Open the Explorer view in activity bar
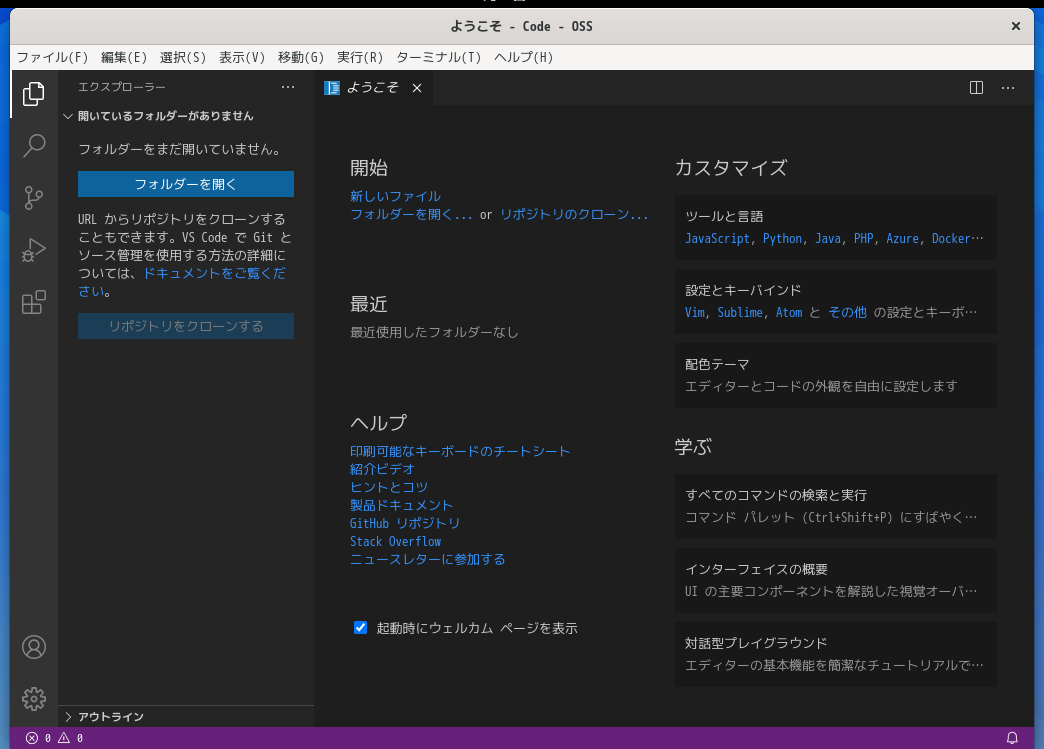The height and width of the screenshot is (749, 1044). click(33, 94)
